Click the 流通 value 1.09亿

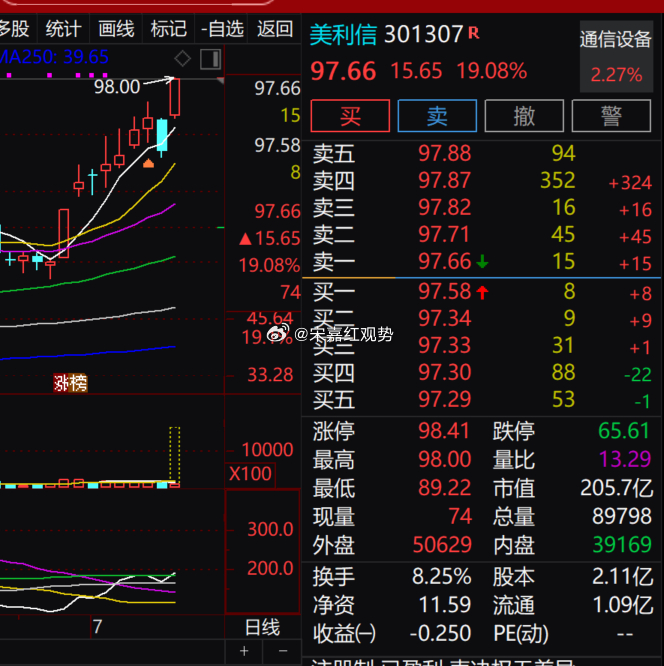pos(623,605)
